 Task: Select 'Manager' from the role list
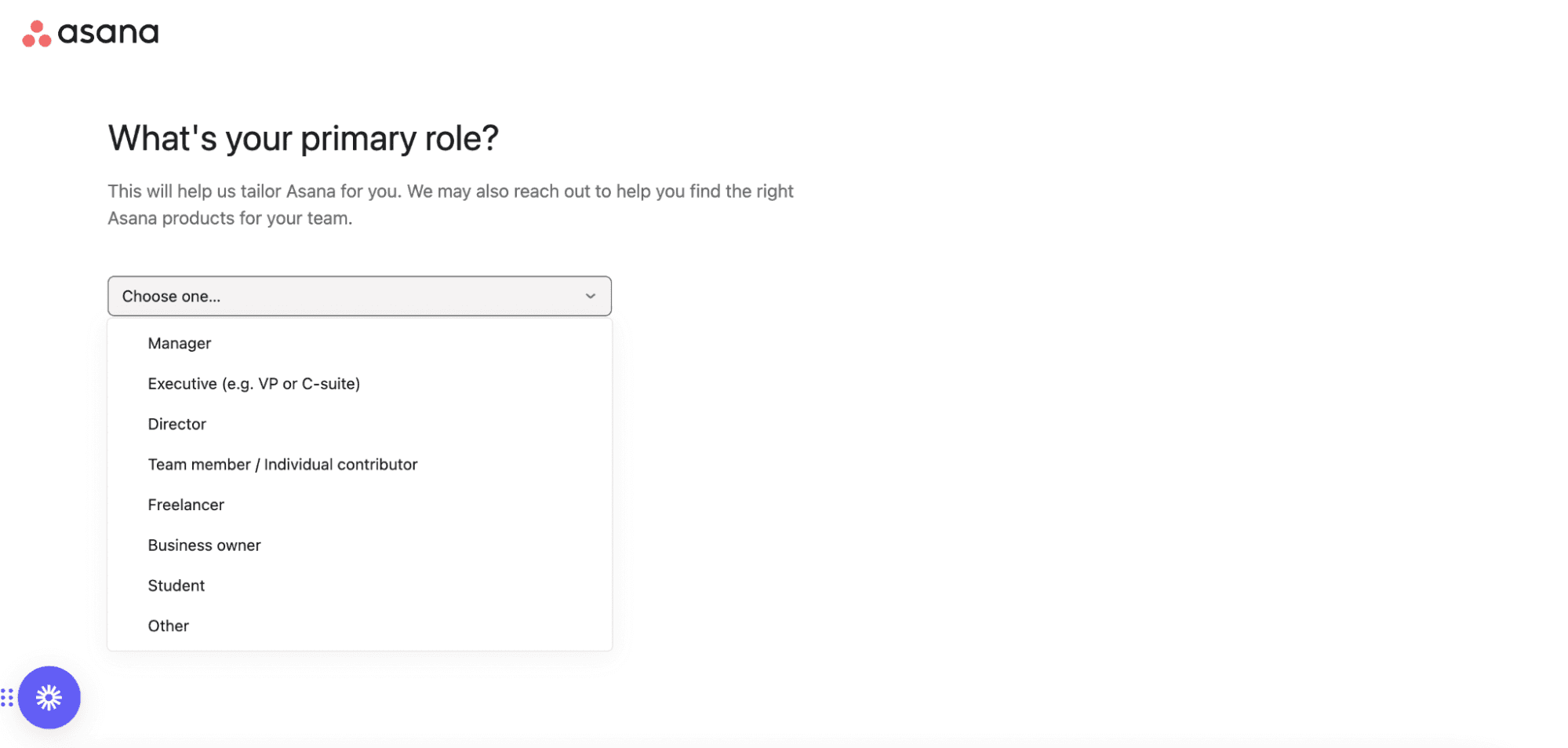pos(179,343)
